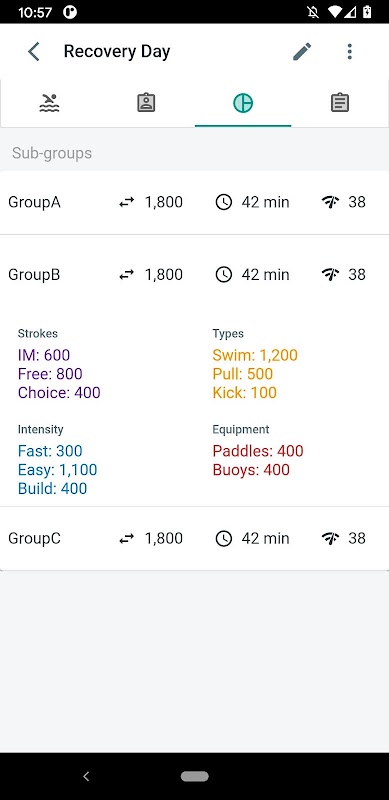Click the GroupA distance arrows icon
This screenshot has height=800, width=389.
126,203
